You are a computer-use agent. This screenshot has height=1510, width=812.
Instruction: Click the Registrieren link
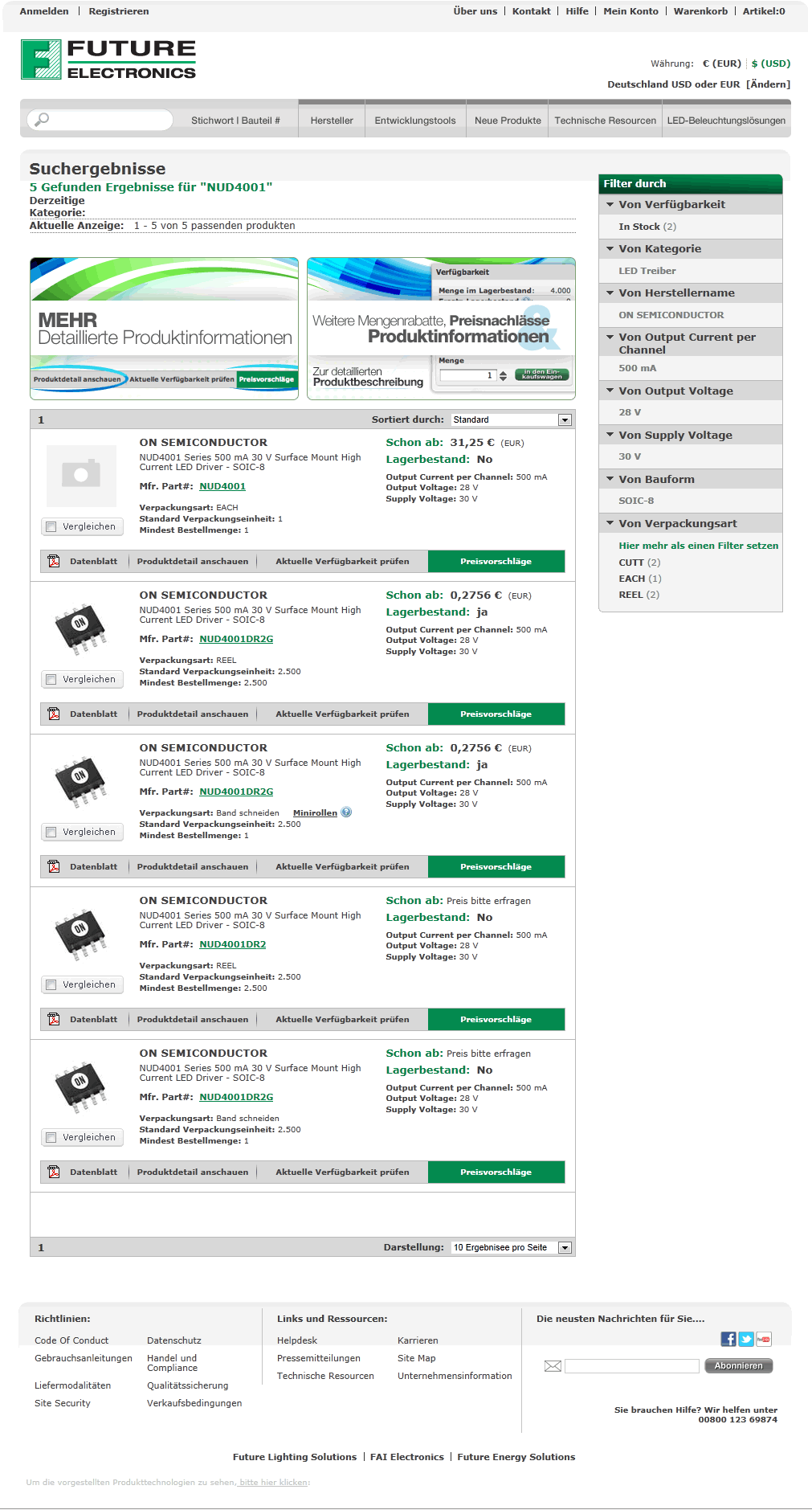click(119, 11)
